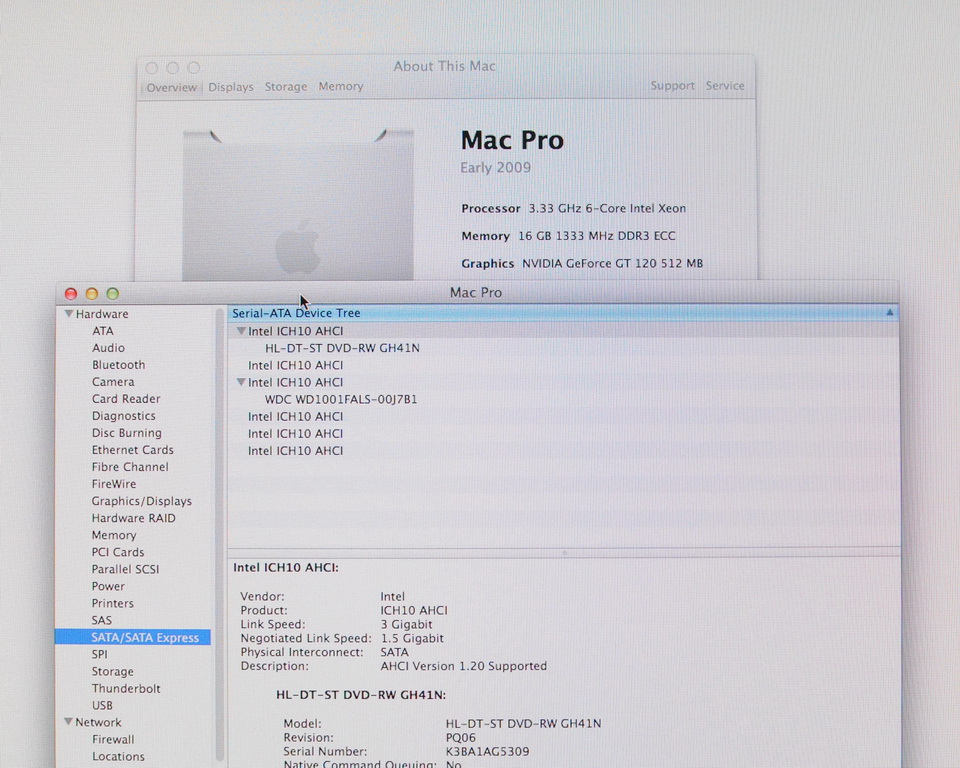Select USB in the sidebar
The height and width of the screenshot is (768, 960).
pos(102,706)
